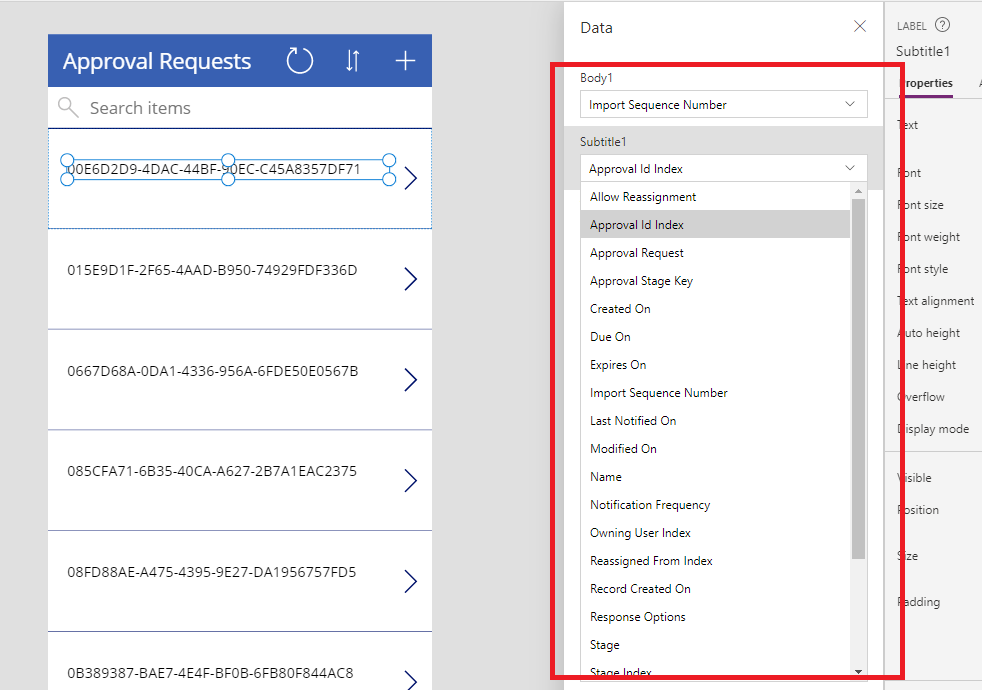Choose Approval Stage Key option
The image size is (982, 690).
pos(715,281)
